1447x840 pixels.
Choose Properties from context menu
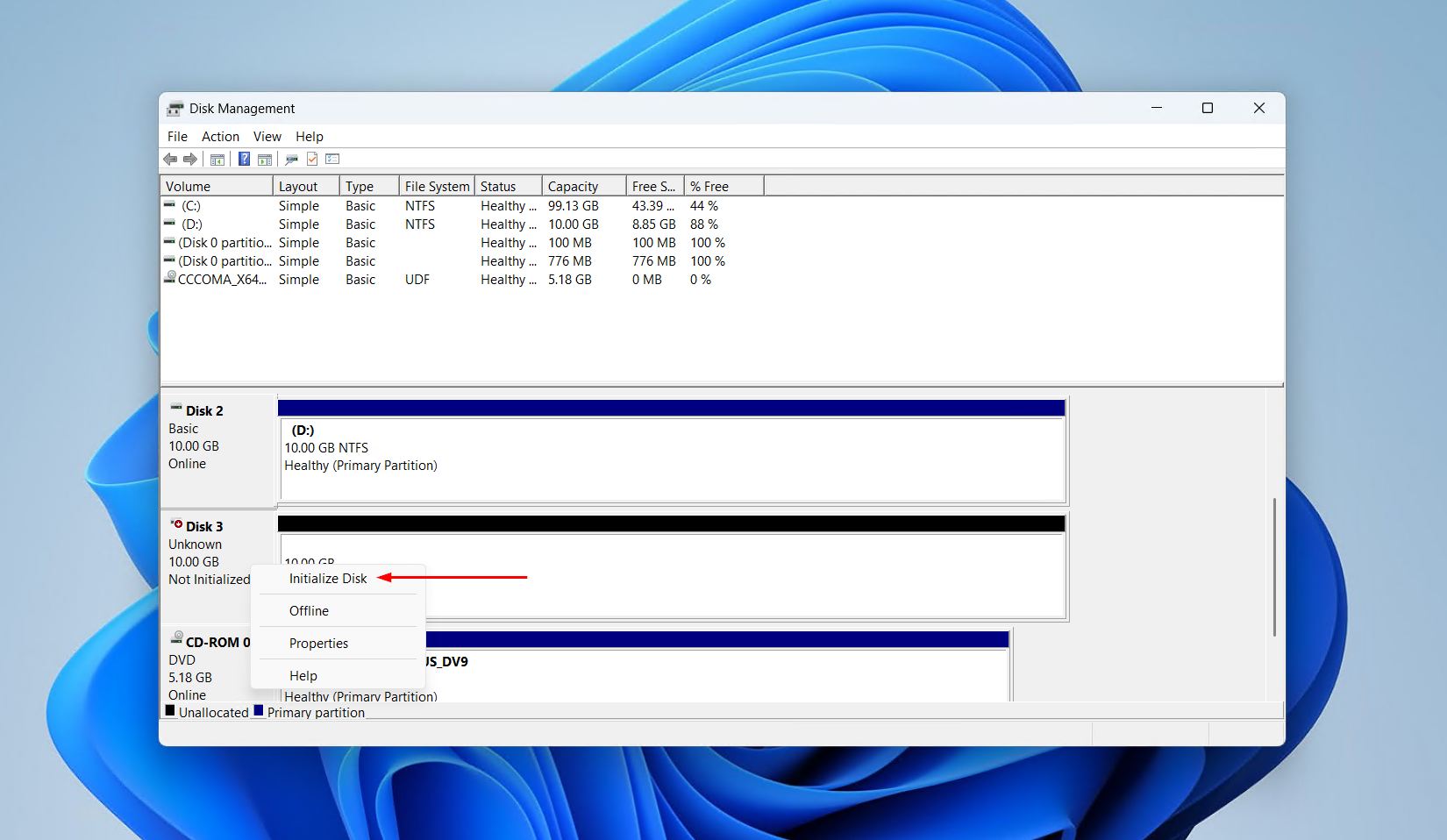[318, 644]
